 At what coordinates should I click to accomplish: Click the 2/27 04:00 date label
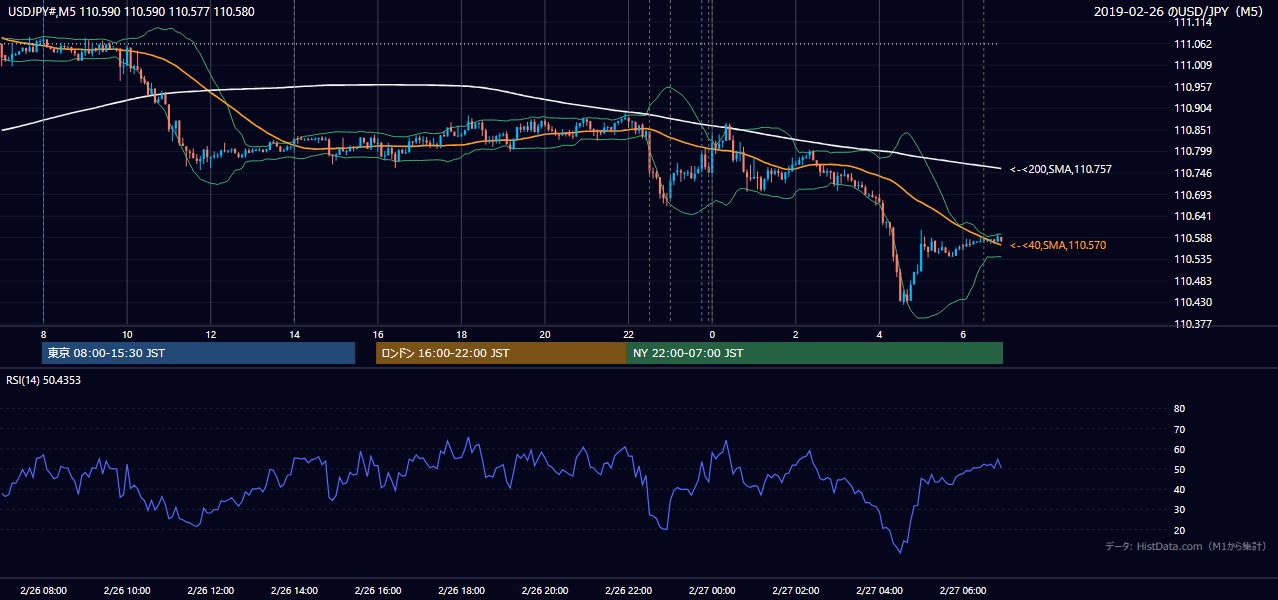tap(879, 591)
